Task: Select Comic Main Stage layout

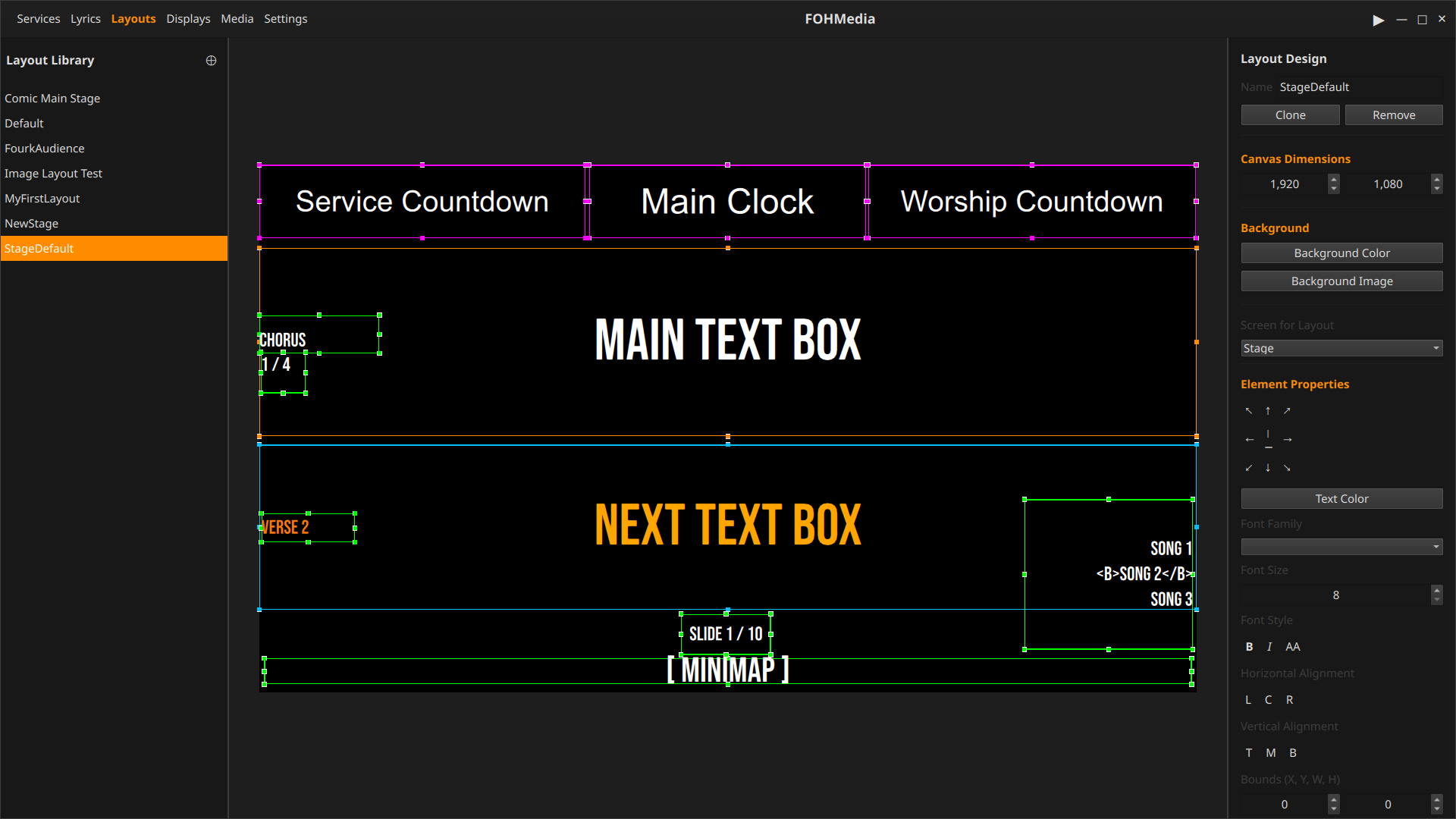Action: pos(114,99)
